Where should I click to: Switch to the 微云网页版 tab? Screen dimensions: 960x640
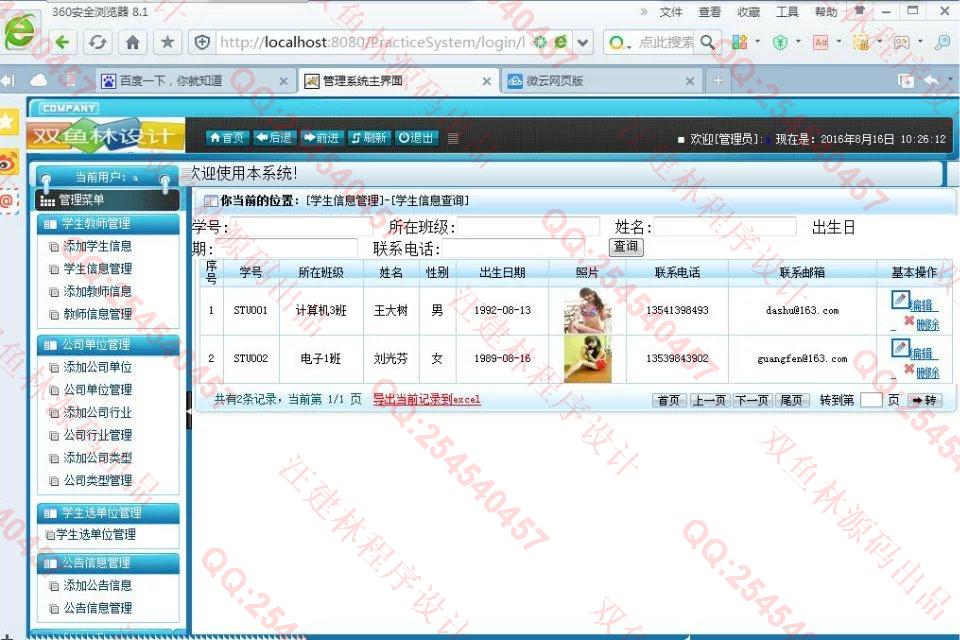[x=601, y=81]
